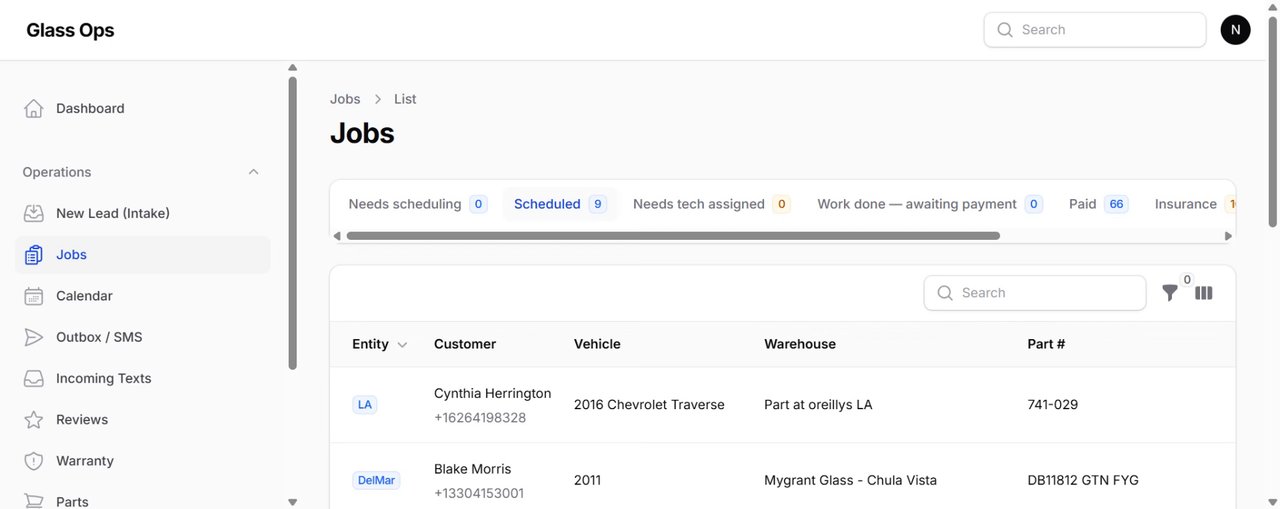Click the LA entity badge
Image resolution: width=1280 pixels, height=509 pixels.
(x=365, y=405)
